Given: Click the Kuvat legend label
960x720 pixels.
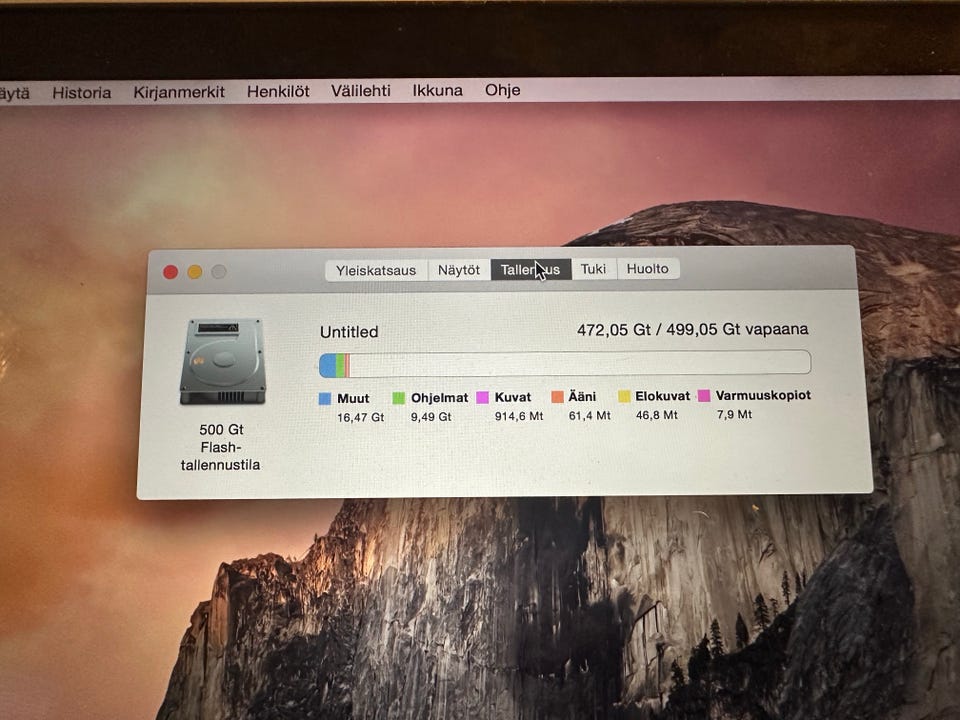Looking at the screenshot, I should coord(513,397).
